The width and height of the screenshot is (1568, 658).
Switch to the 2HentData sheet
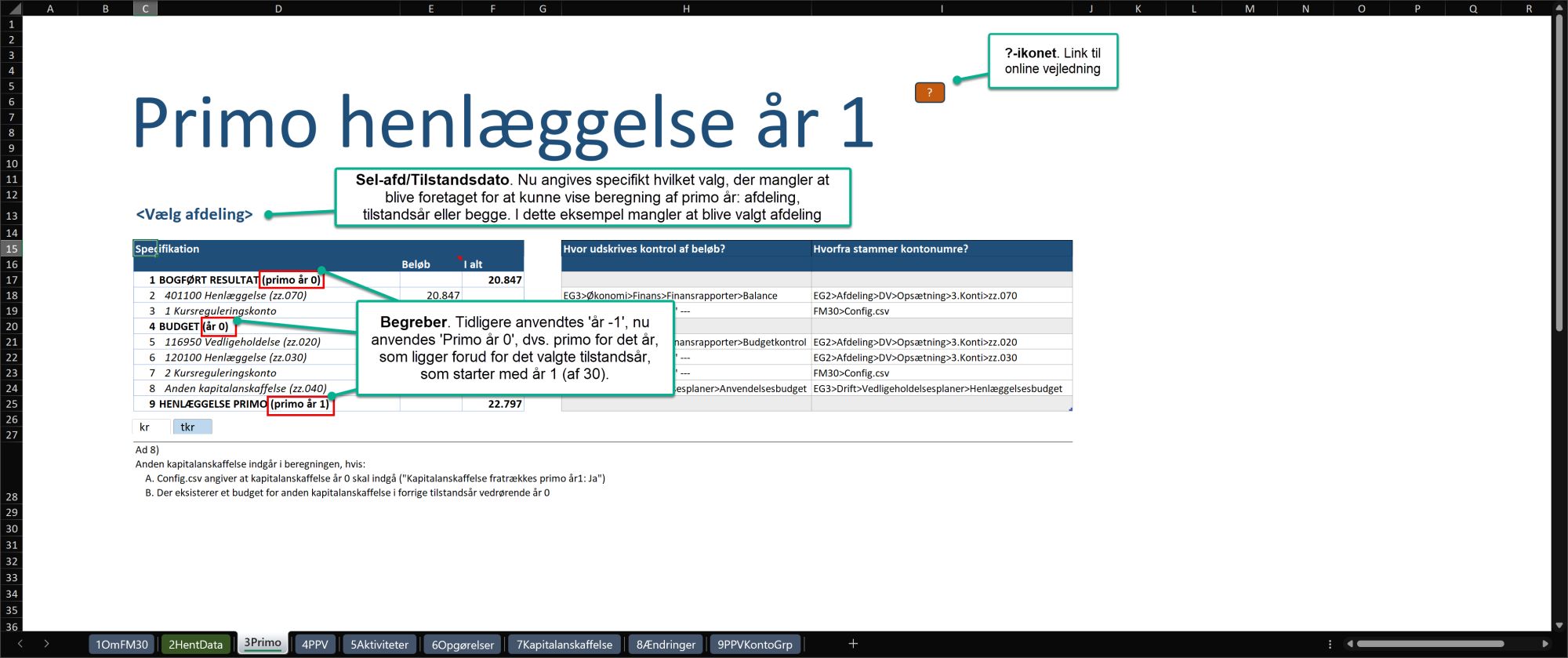tap(196, 644)
